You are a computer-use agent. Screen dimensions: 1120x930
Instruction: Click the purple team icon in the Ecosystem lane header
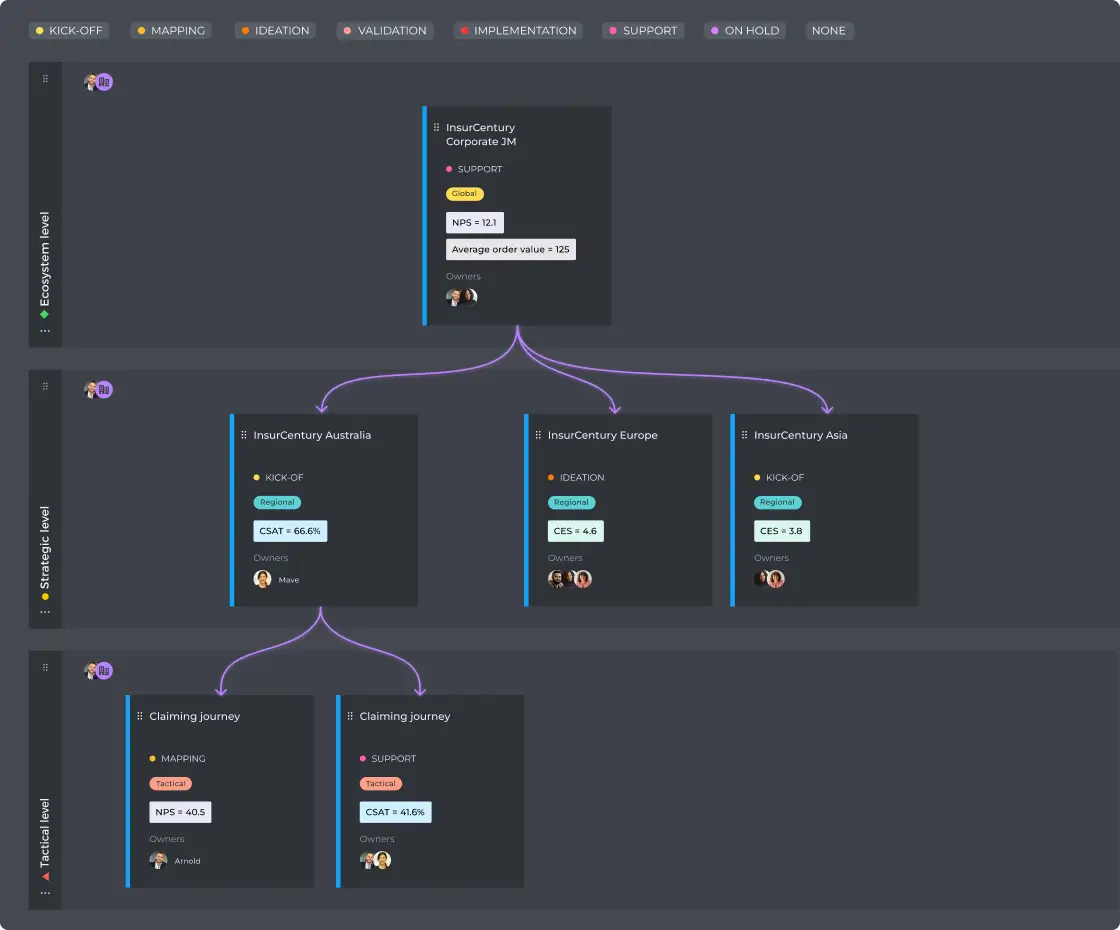click(x=104, y=81)
